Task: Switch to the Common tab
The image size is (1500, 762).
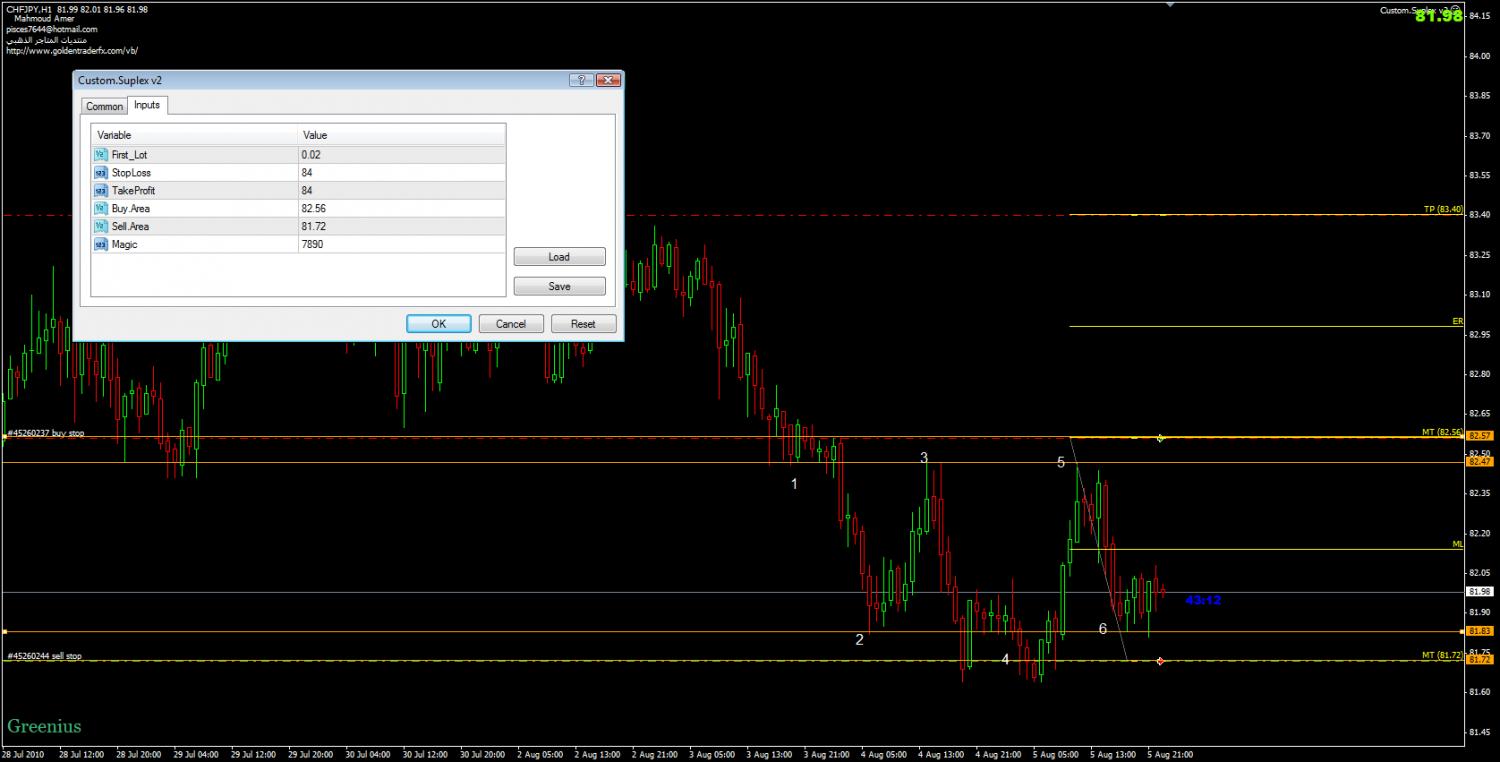Action: (104, 106)
